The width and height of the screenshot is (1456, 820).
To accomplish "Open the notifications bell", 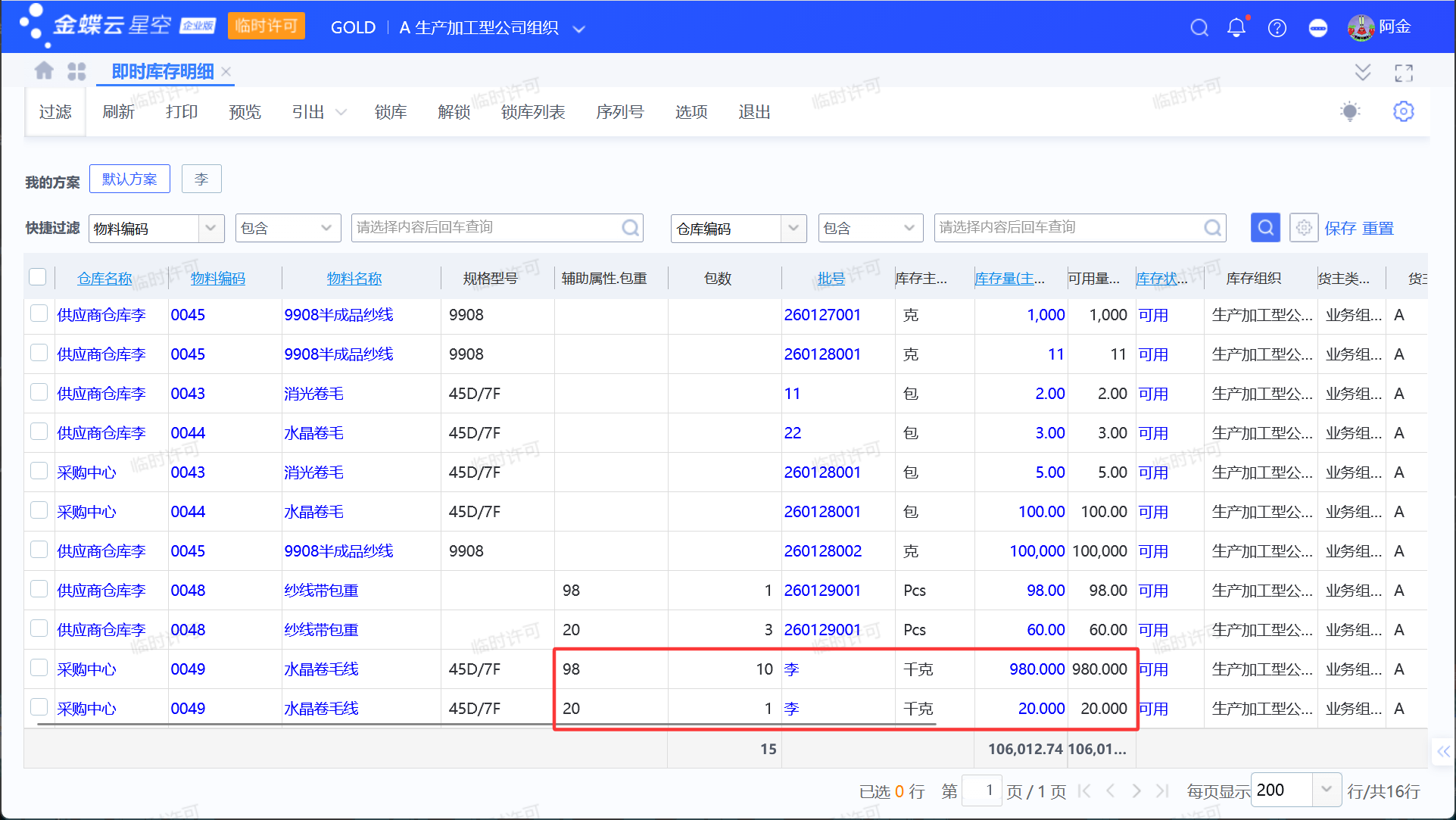I will (x=1236, y=28).
